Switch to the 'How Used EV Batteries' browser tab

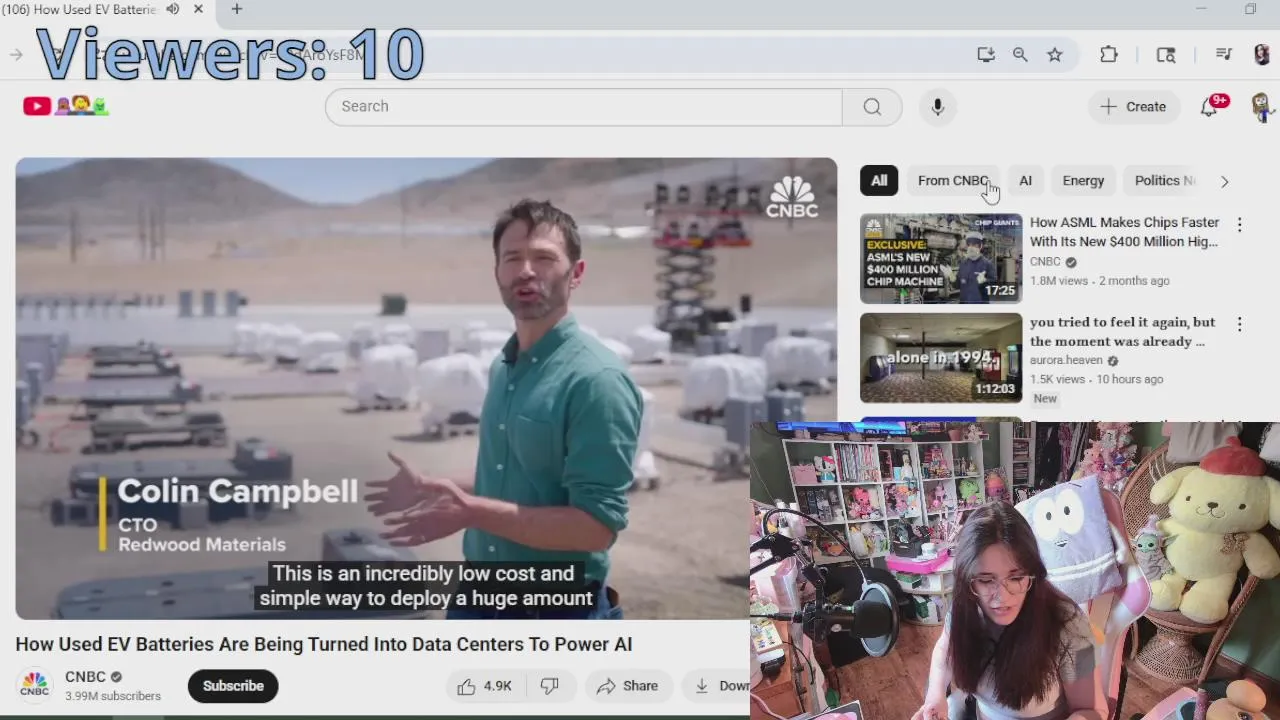pyautogui.click(x=80, y=9)
